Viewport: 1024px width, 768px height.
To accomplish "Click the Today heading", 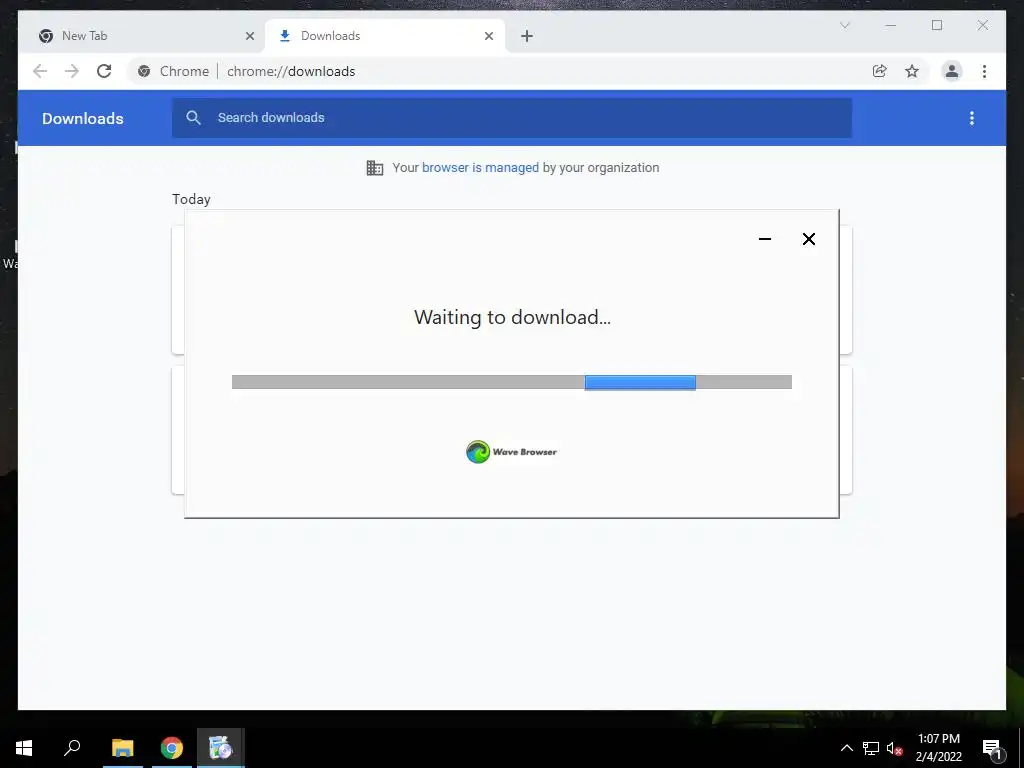I will pyautogui.click(x=191, y=199).
